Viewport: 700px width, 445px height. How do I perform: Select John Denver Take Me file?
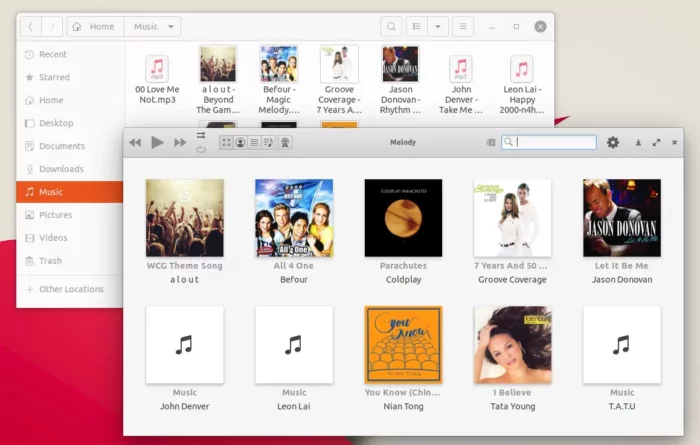coord(461,85)
